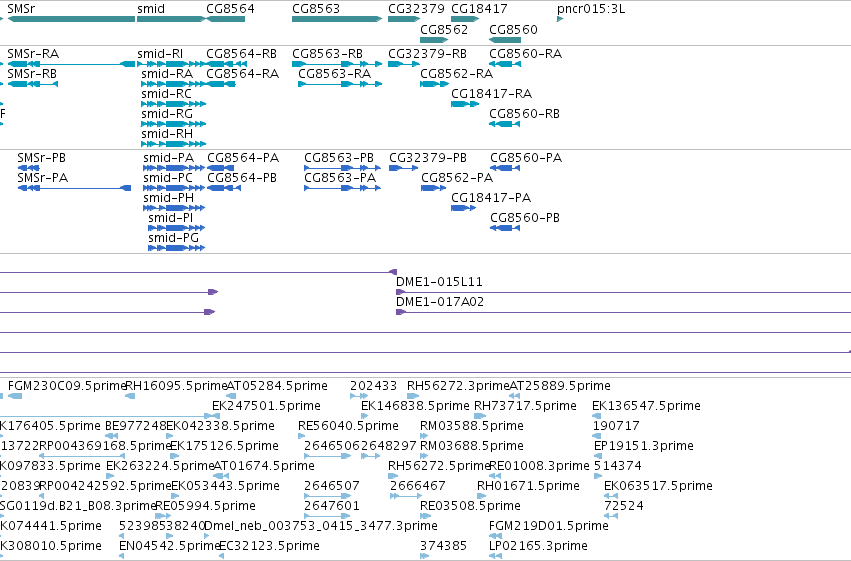Select protein CG18417-PA

pyautogui.click(x=491, y=198)
